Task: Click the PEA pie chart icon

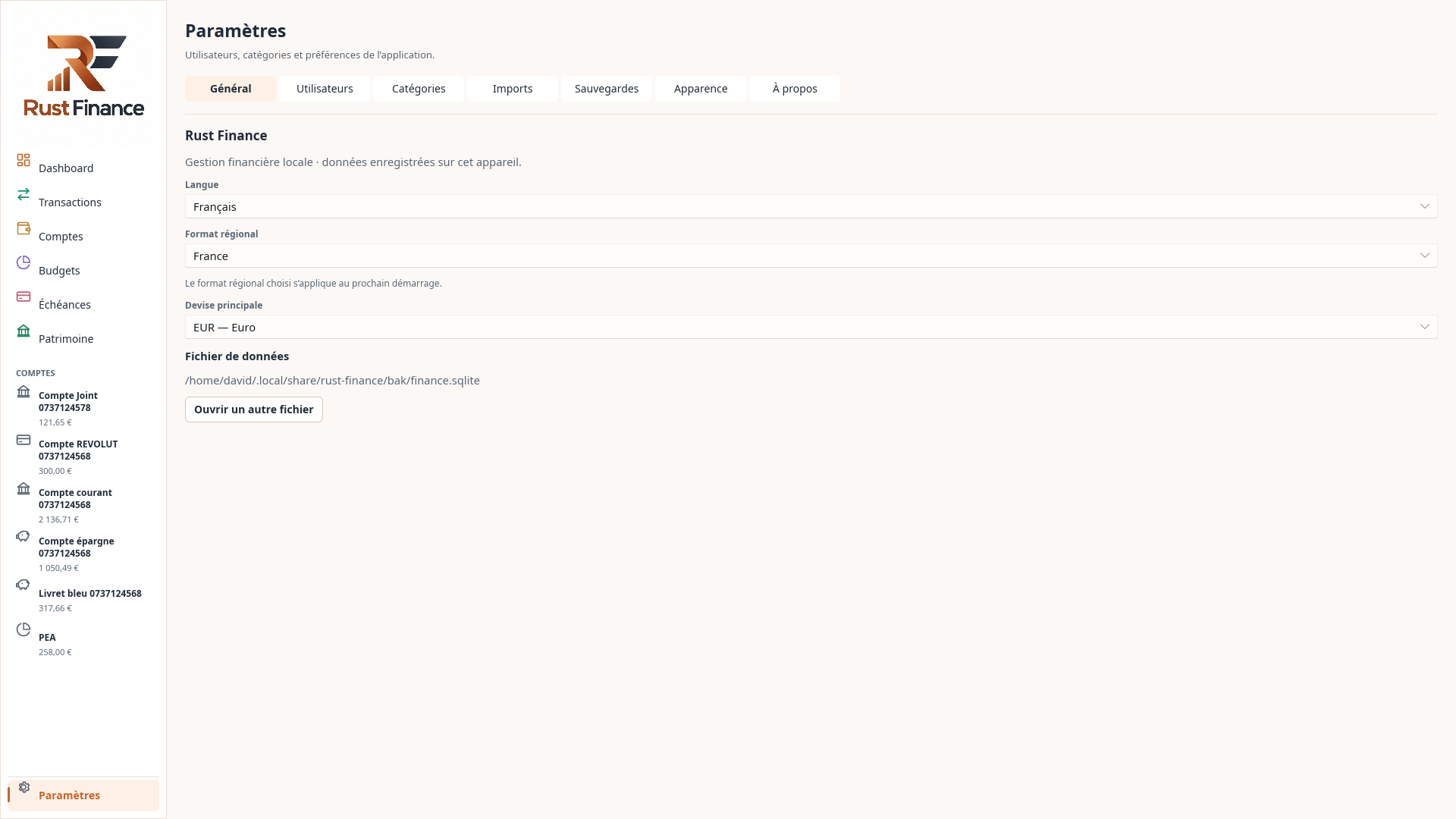Action: 24,629
